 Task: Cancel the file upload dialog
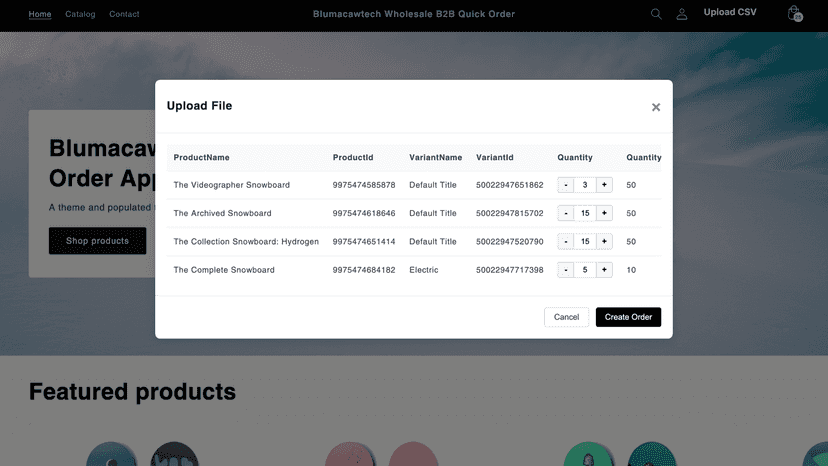[x=566, y=317]
